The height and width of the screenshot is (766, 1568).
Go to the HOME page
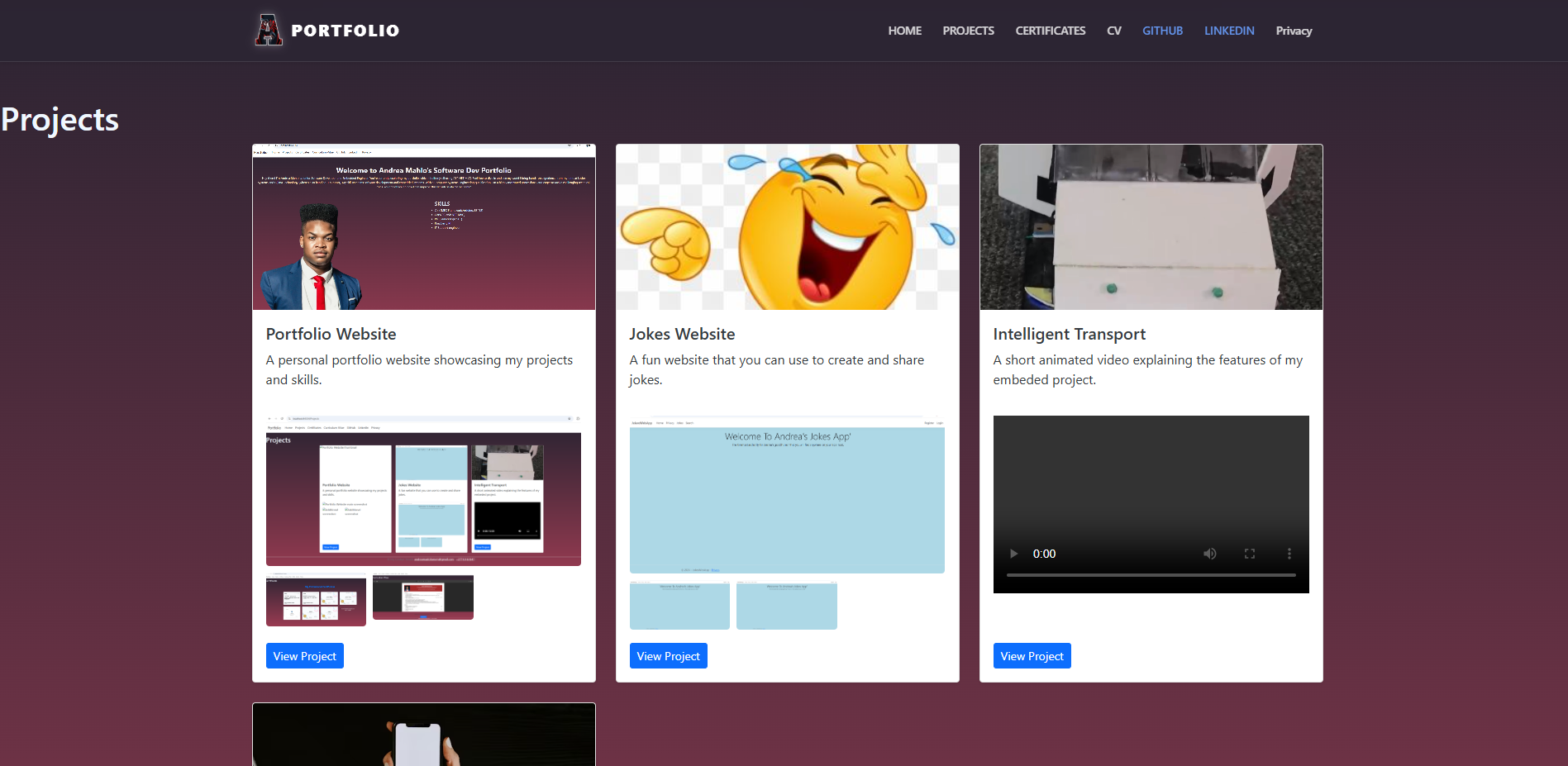pos(904,31)
